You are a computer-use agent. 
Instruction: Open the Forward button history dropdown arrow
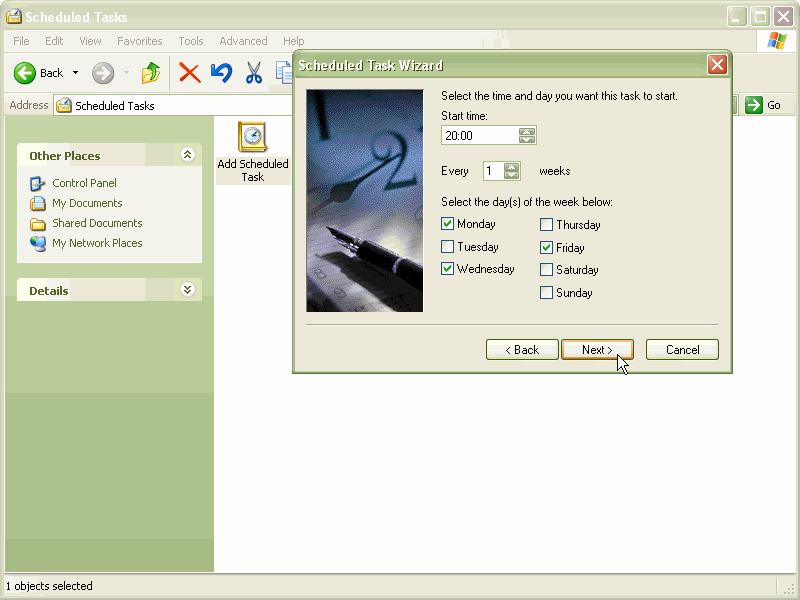(x=127, y=73)
